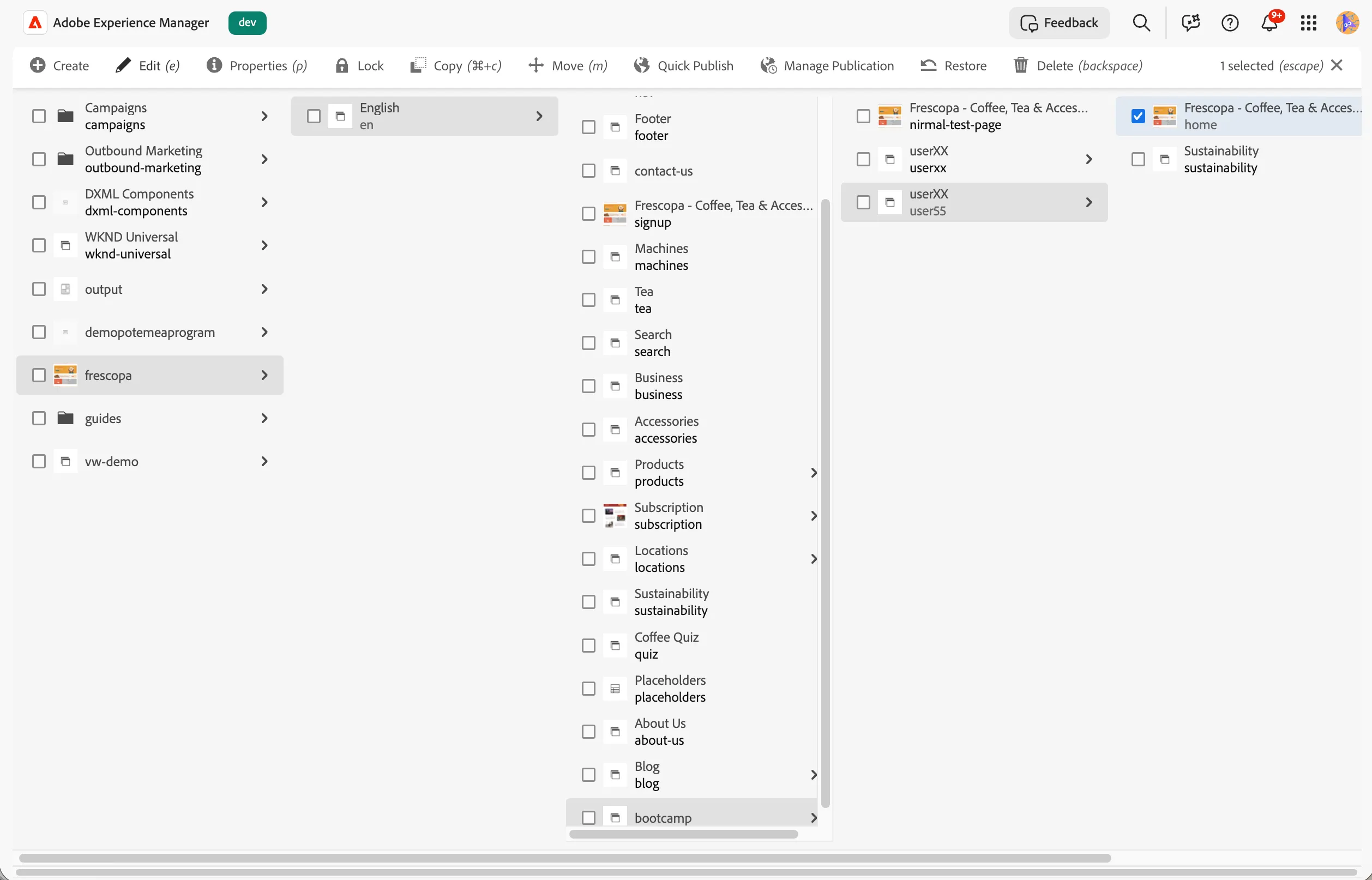Click Quick Publish action
The height and width of the screenshot is (880, 1372).
[x=683, y=66]
